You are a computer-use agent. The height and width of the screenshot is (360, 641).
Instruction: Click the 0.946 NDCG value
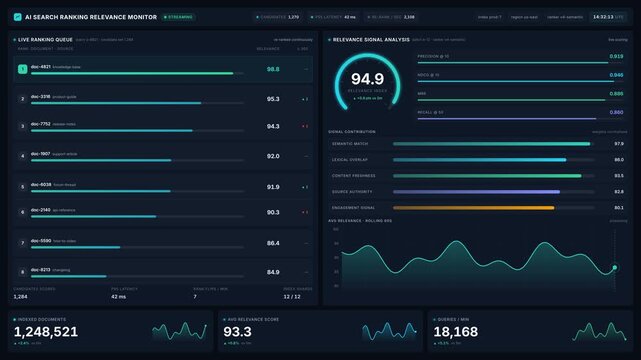click(x=616, y=75)
